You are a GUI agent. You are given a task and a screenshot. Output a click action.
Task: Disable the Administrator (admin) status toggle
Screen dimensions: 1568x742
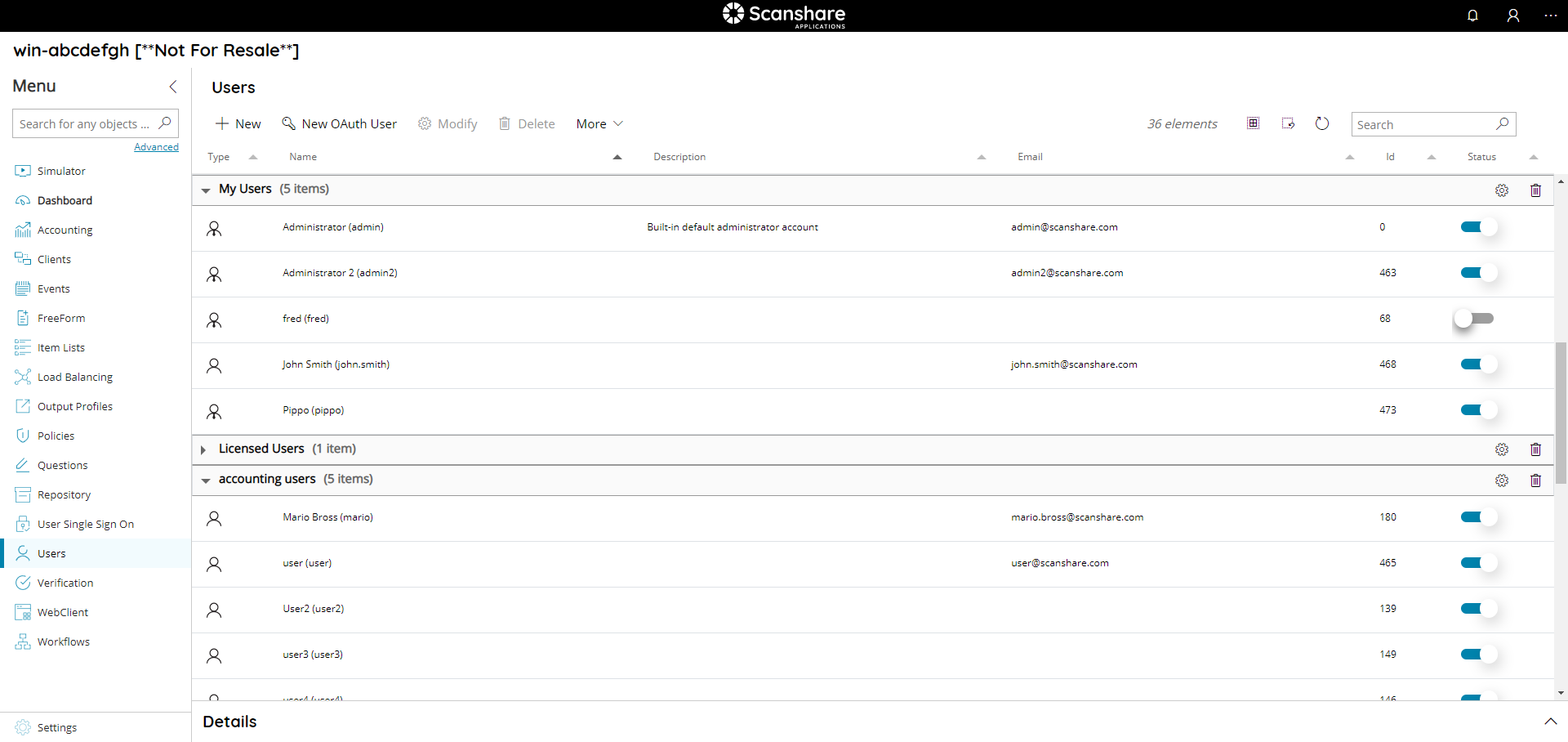pyautogui.click(x=1478, y=227)
